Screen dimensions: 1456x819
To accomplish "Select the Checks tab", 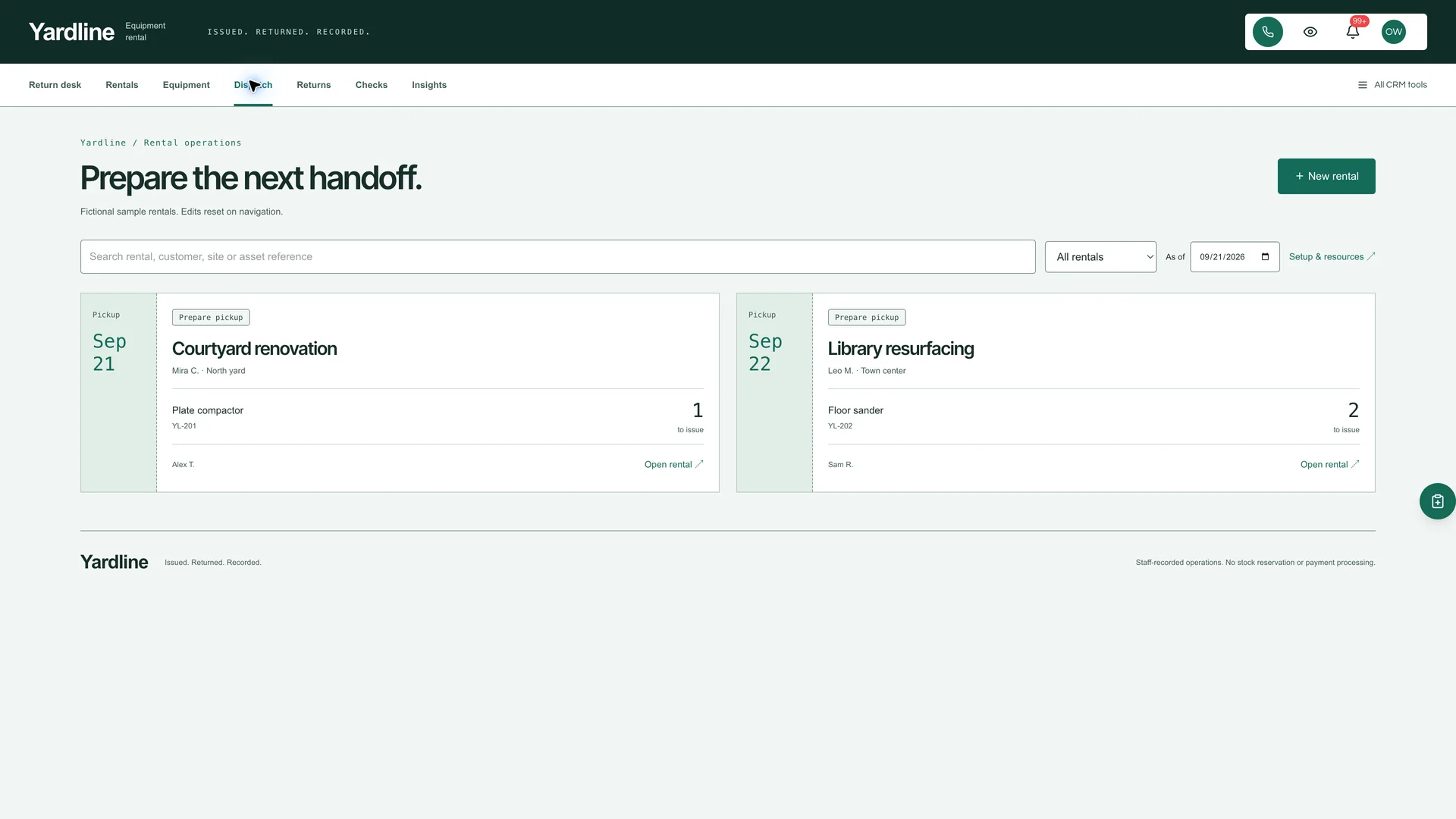I will 372,85.
